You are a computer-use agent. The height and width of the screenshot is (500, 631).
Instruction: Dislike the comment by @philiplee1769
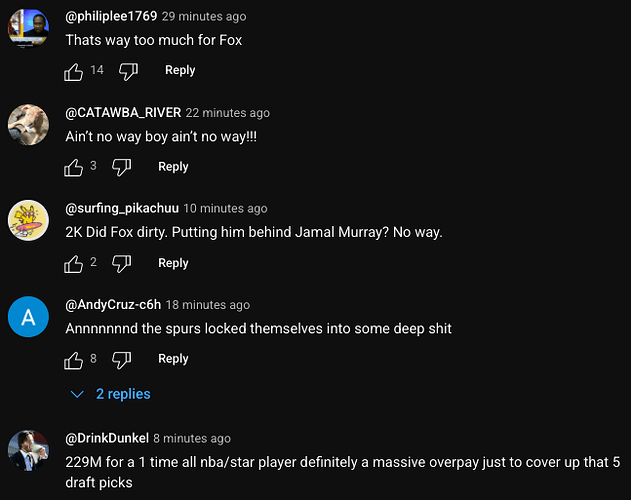128,71
